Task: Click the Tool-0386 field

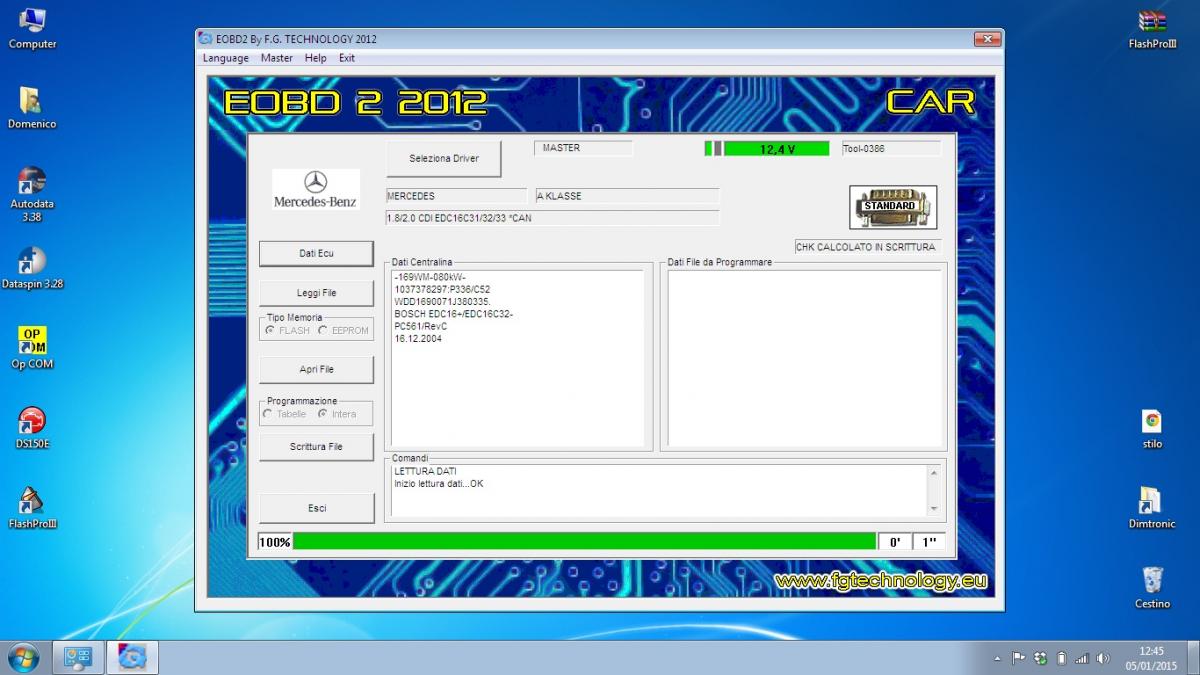Action: 891,148
